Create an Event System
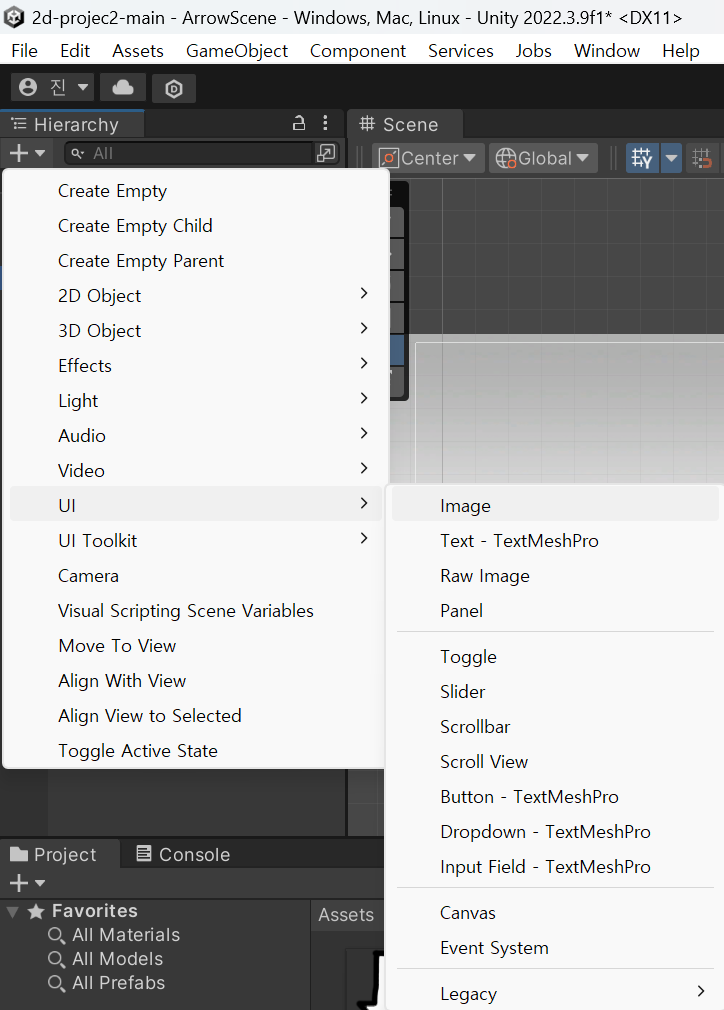This screenshot has width=724, height=1010. click(555, 948)
